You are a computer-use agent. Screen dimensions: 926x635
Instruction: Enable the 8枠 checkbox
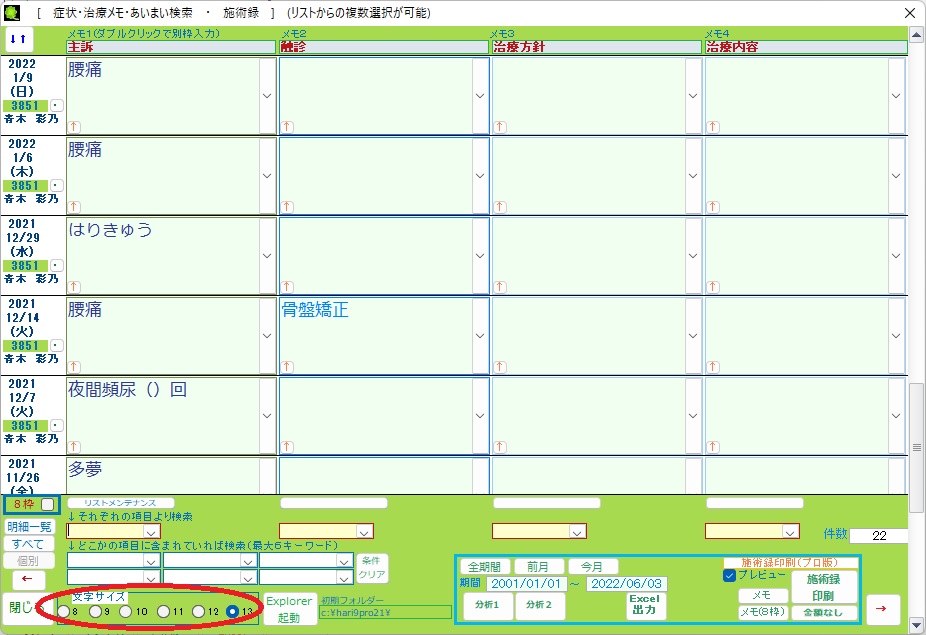(x=48, y=504)
